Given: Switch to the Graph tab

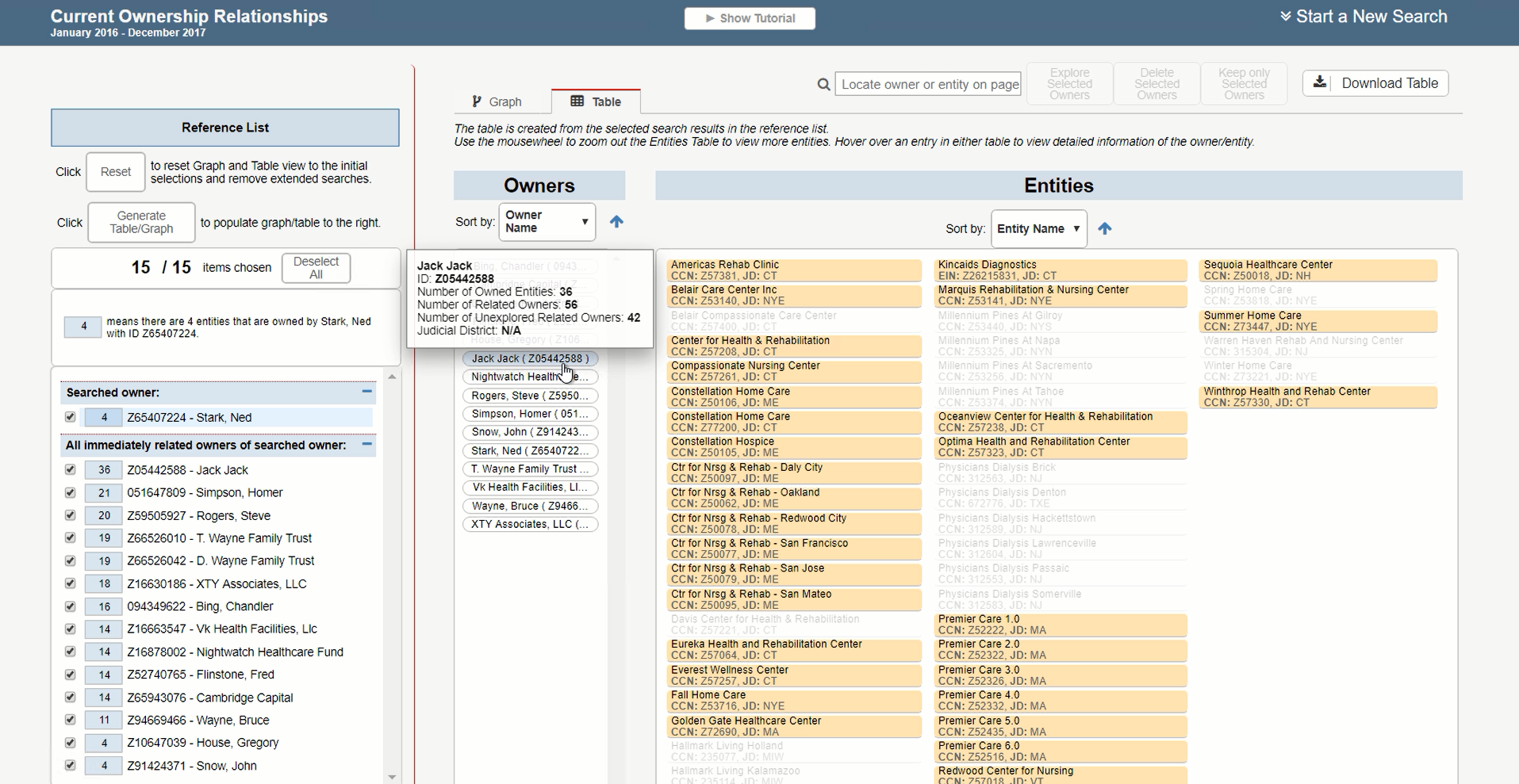Looking at the screenshot, I should click(497, 101).
